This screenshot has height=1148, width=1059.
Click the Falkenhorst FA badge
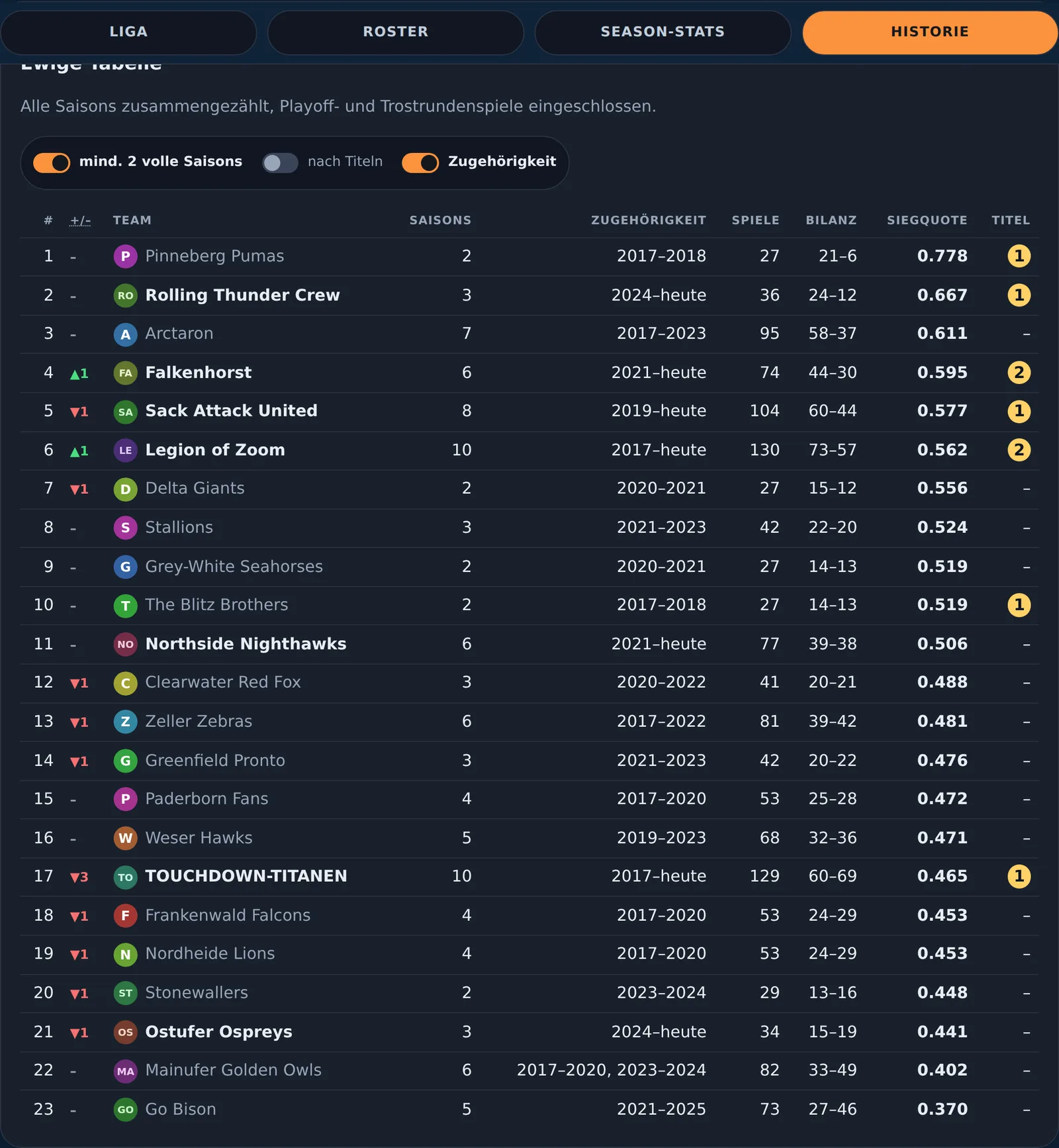point(125,373)
